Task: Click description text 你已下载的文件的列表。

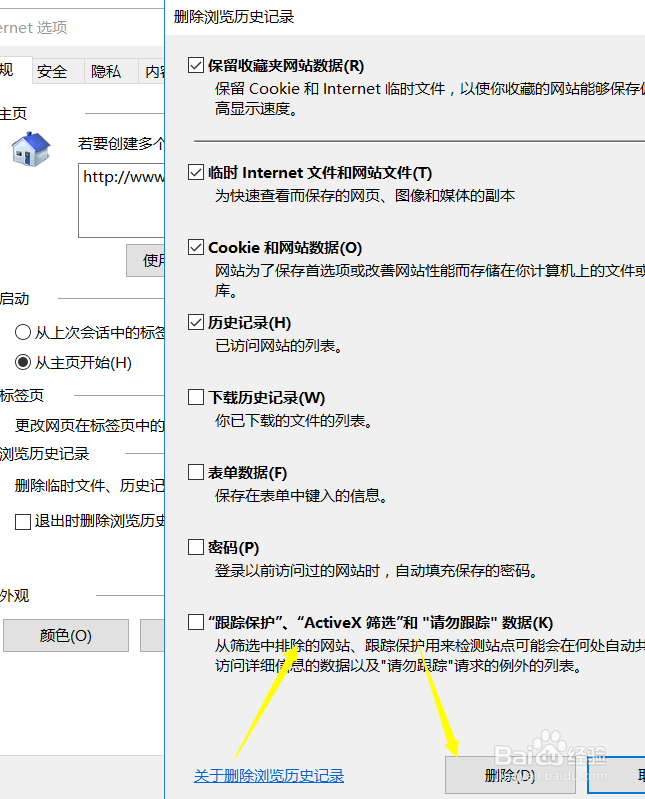Action: (x=294, y=421)
